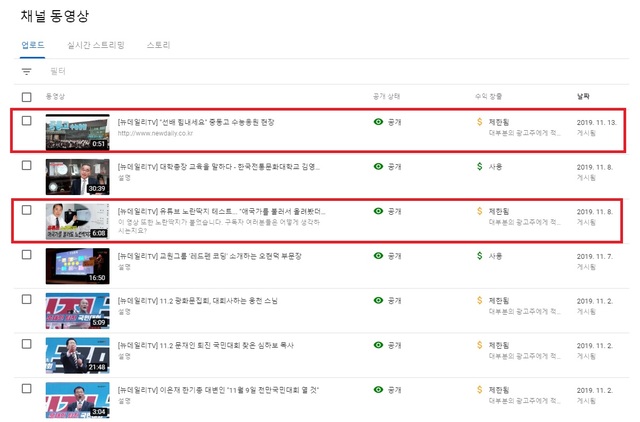The height and width of the screenshot is (422, 640).
Task: Open video titled 교원그룹 '레드펜 코딩' 소개하는 오현덕 부문장
Action: (209, 256)
